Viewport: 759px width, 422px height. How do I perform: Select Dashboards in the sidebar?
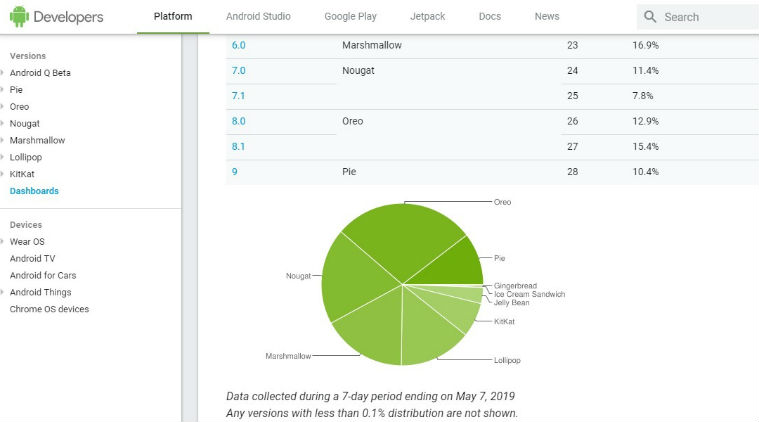pyautogui.click(x=34, y=191)
